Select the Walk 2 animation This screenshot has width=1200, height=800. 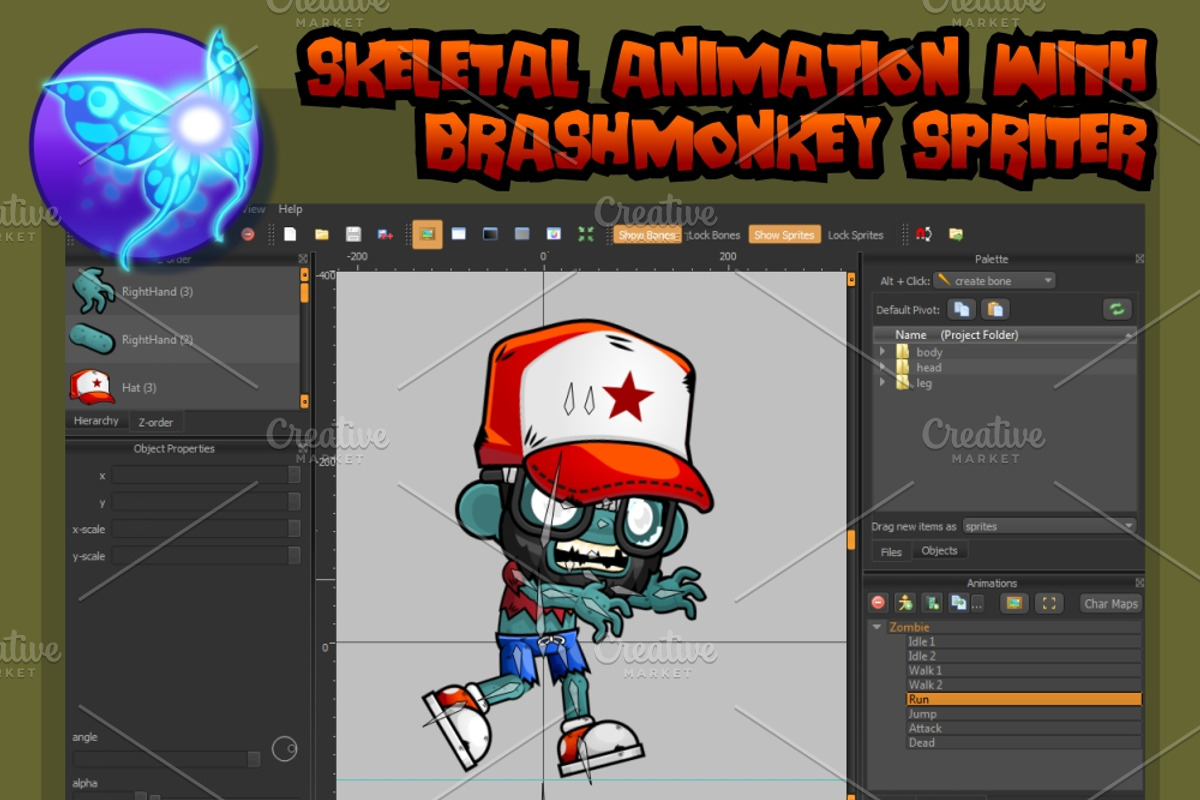tap(1023, 685)
